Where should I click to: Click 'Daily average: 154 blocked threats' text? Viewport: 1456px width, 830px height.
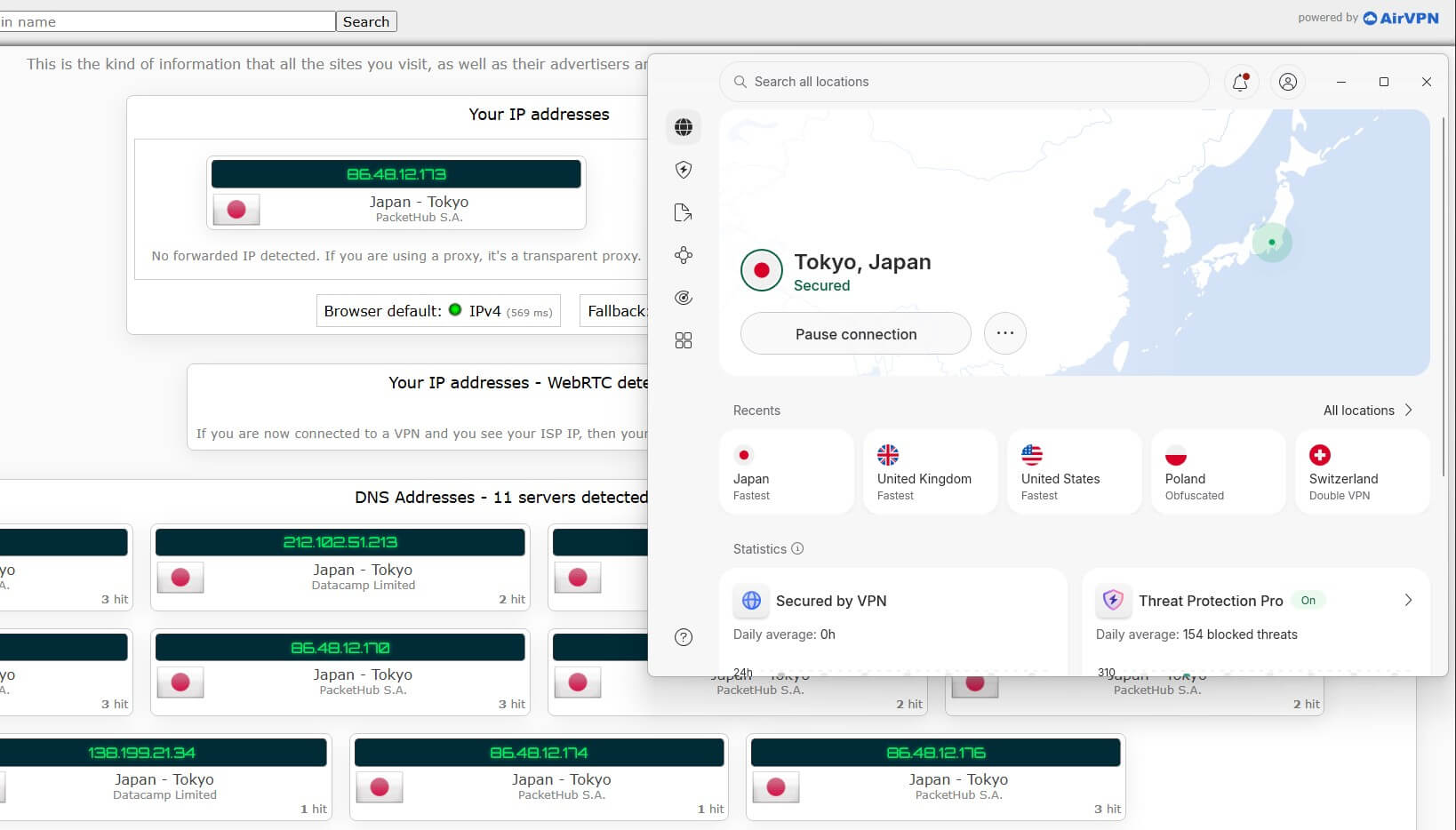pyautogui.click(x=1196, y=634)
